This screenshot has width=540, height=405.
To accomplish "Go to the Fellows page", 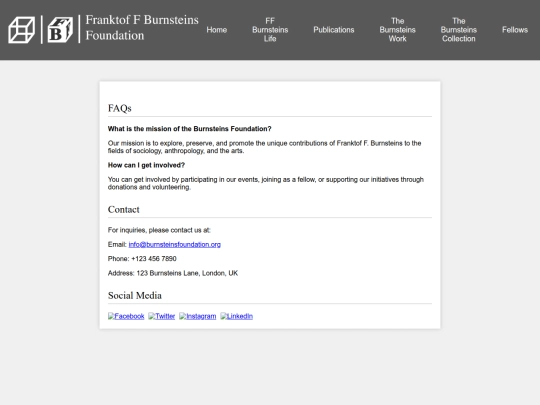I will 515,30.
